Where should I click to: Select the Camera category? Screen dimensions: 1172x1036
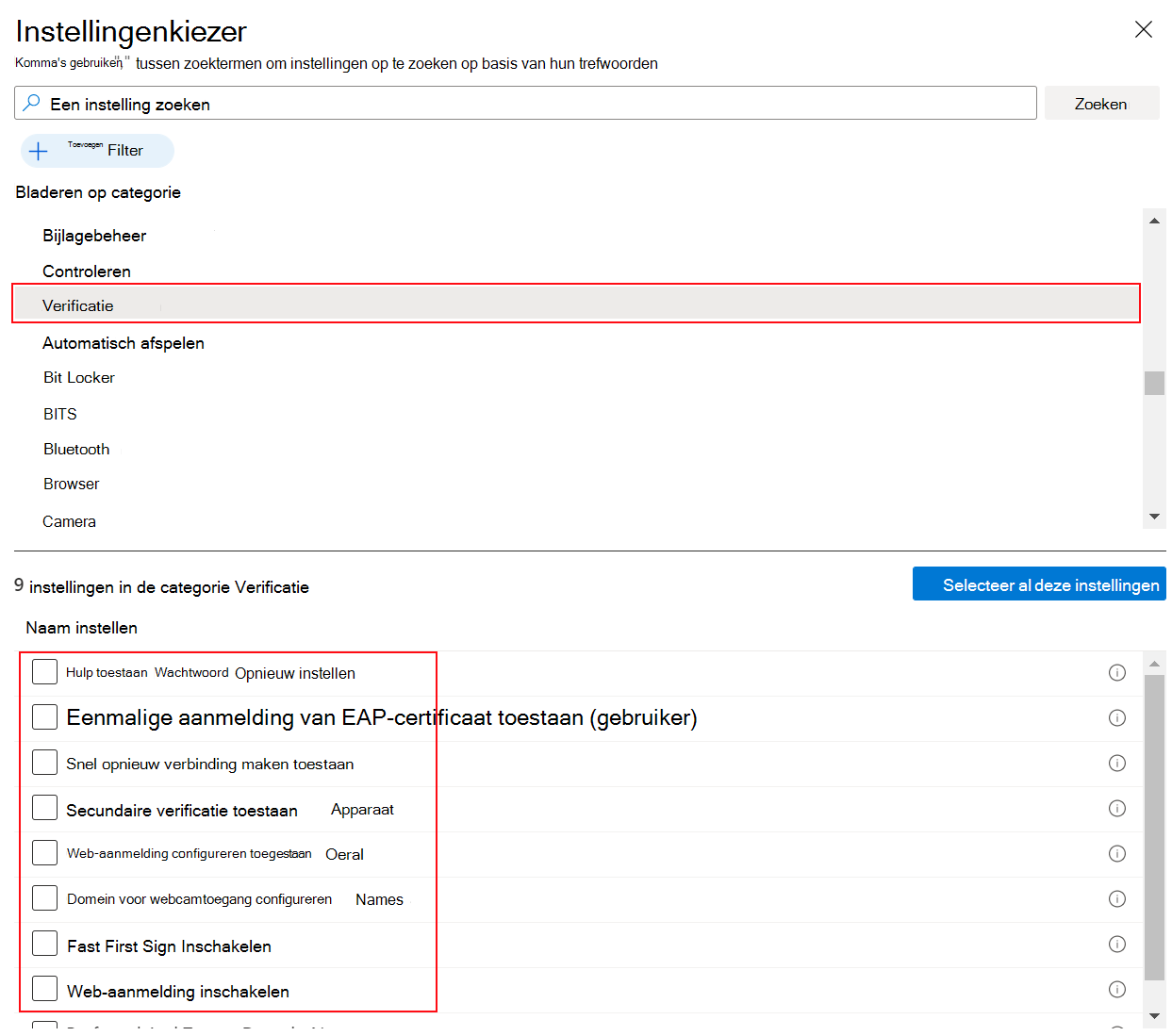point(69,521)
